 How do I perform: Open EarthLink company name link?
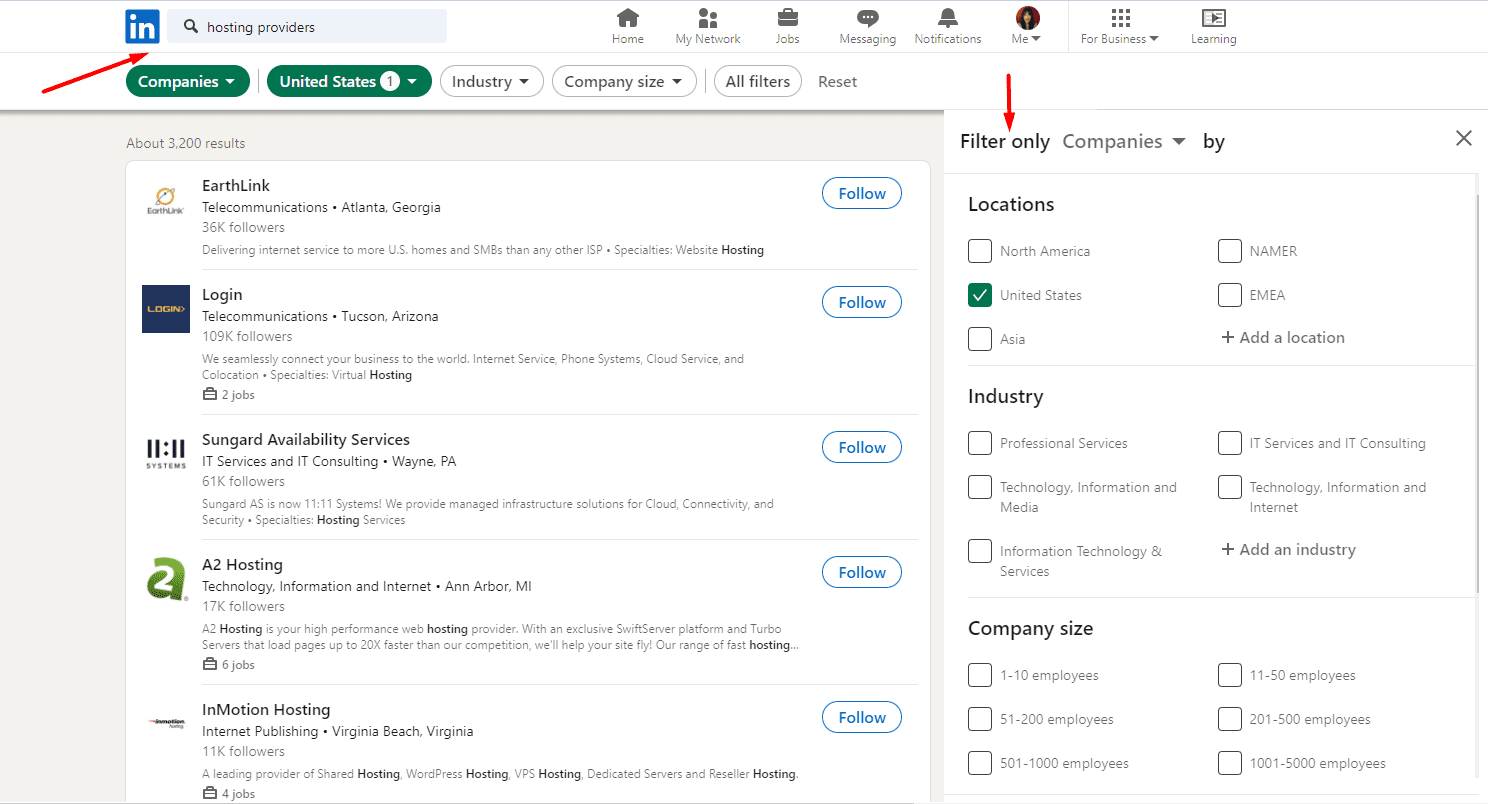[x=236, y=186]
